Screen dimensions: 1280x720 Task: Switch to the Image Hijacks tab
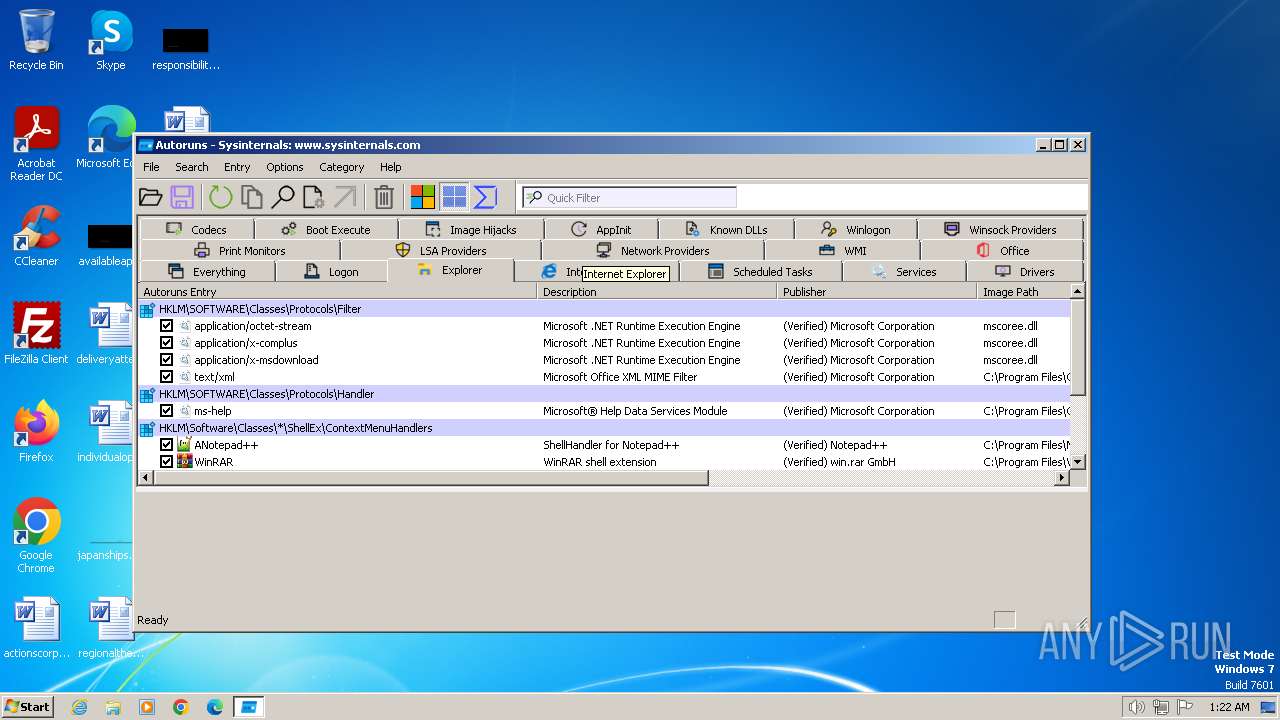[x=471, y=230]
